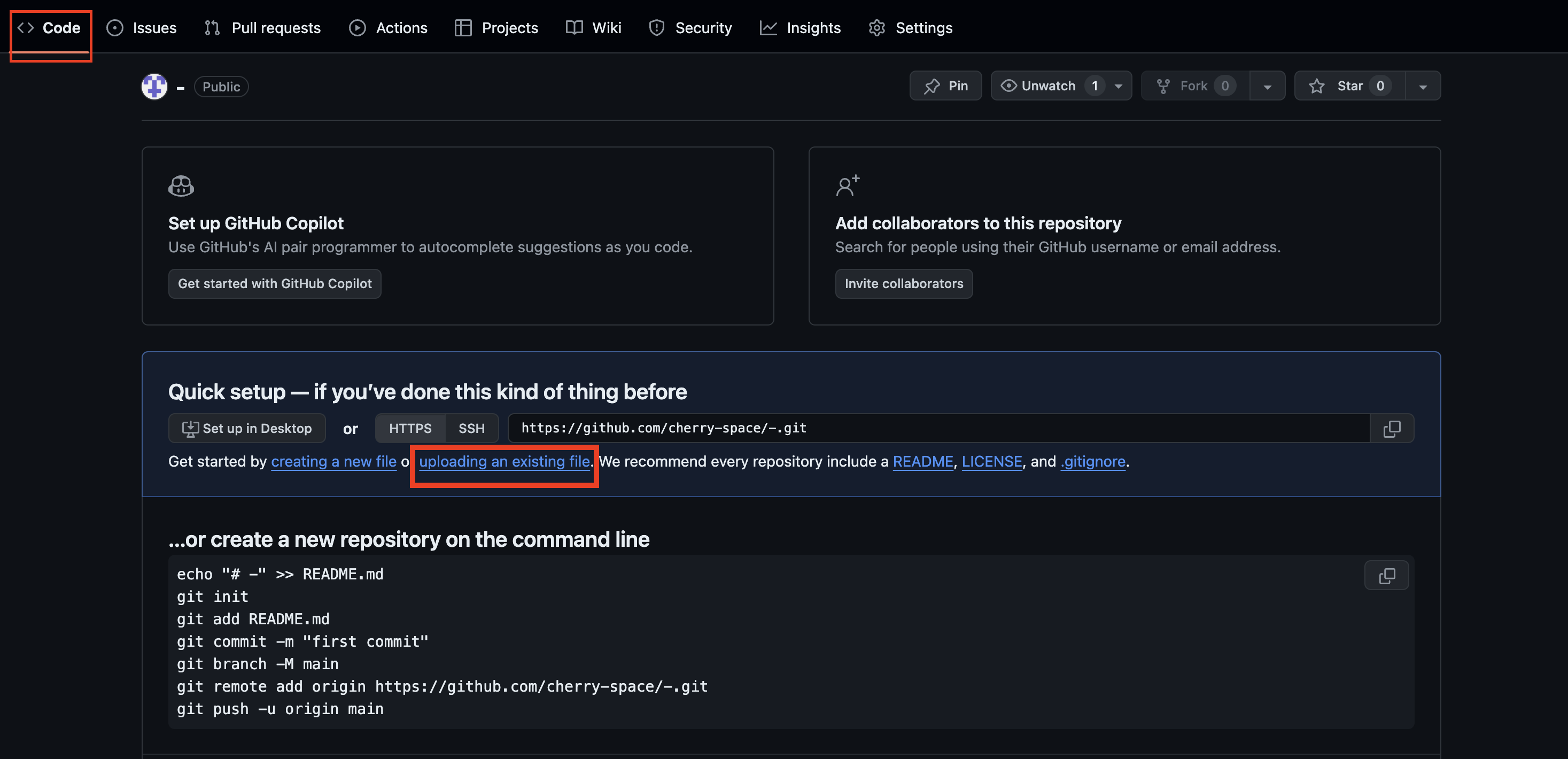
Task: Open the Star lists dropdown arrow
Action: 1423,86
